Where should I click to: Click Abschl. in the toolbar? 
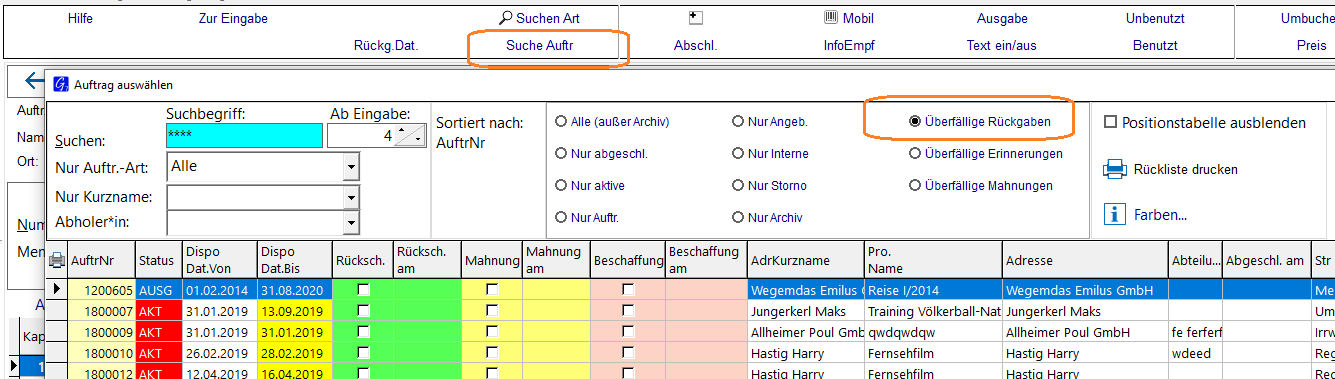coord(696,45)
